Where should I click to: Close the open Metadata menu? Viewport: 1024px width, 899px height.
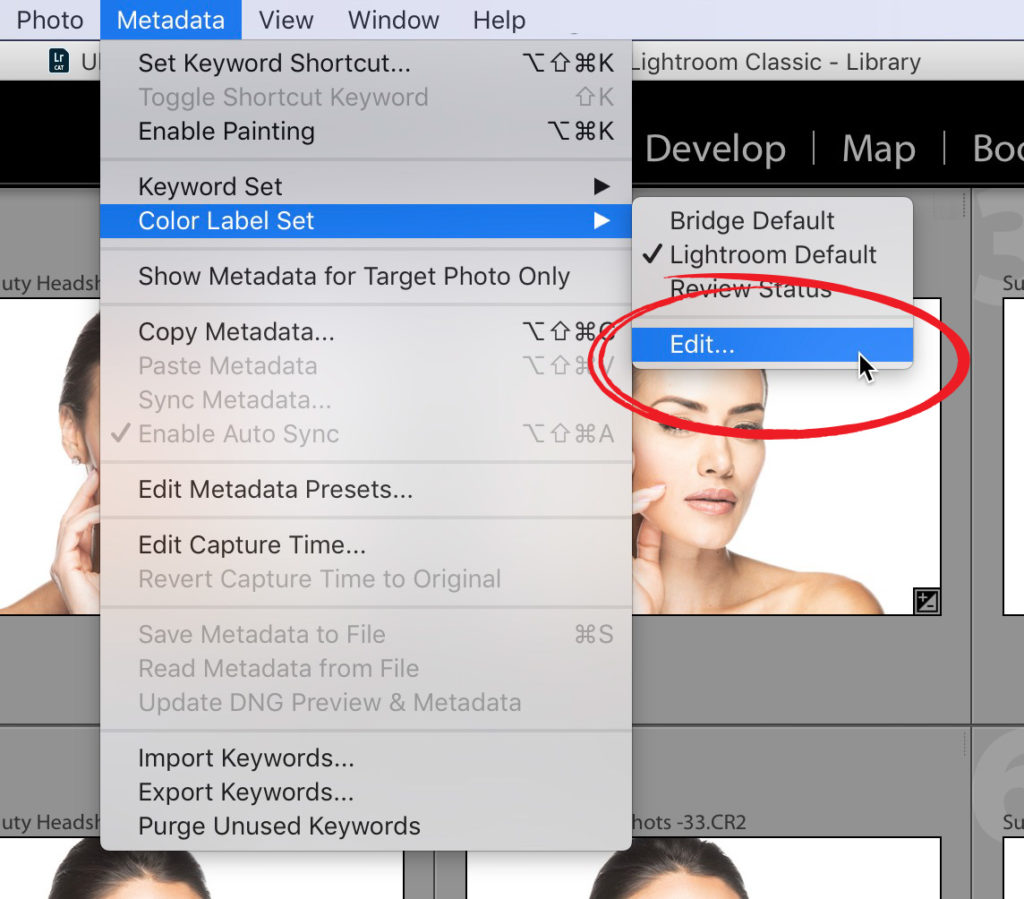point(170,20)
